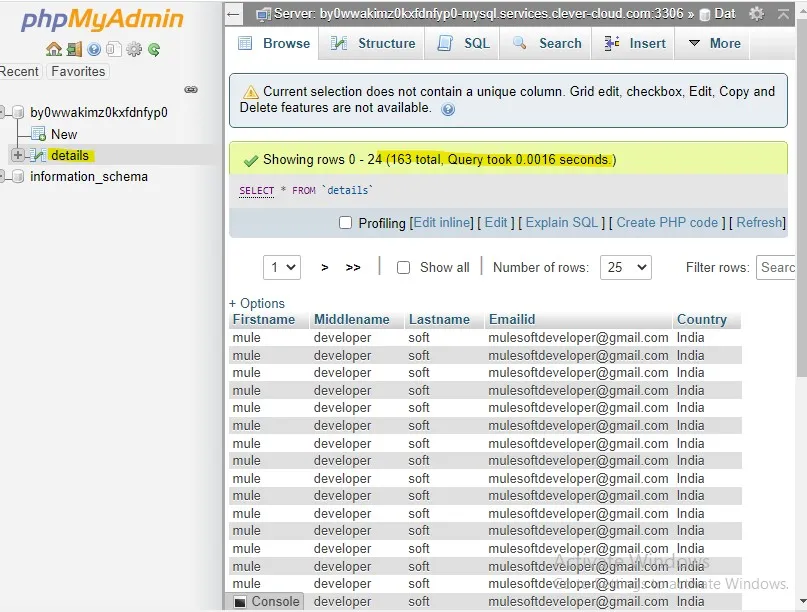807x612 pixels.
Task: Open the Insert tab
Action: click(x=635, y=43)
